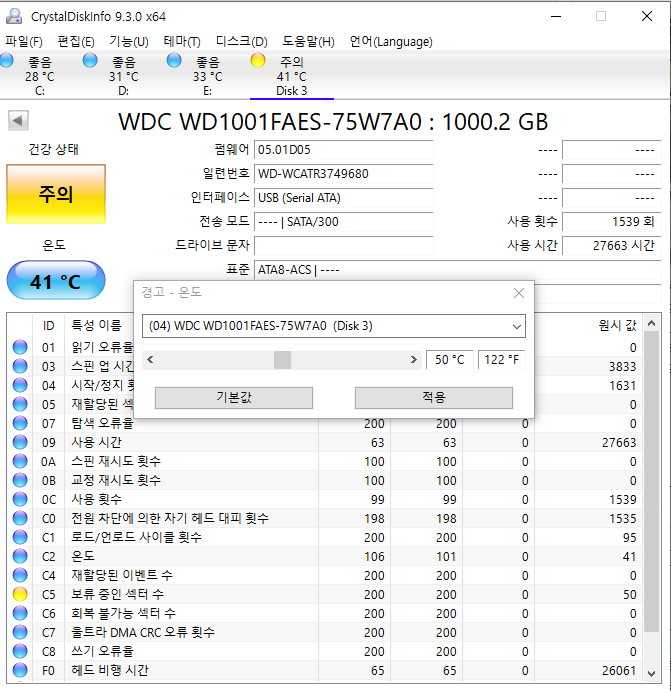Click the temperature slider thumb
671x691 pixels.
point(282,360)
